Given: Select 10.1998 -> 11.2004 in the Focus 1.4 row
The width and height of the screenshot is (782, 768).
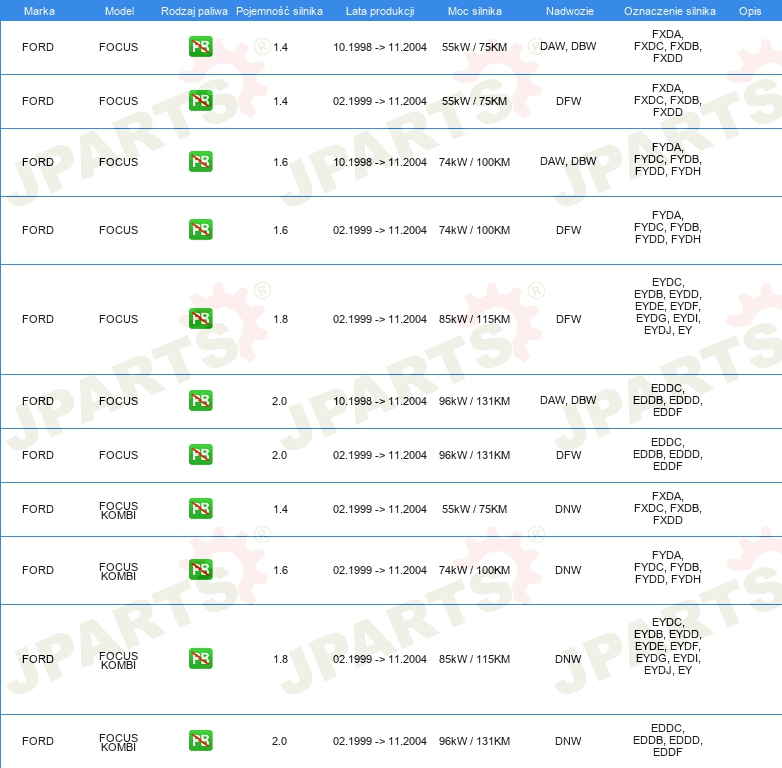Looking at the screenshot, I should click(x=380, y=47).
